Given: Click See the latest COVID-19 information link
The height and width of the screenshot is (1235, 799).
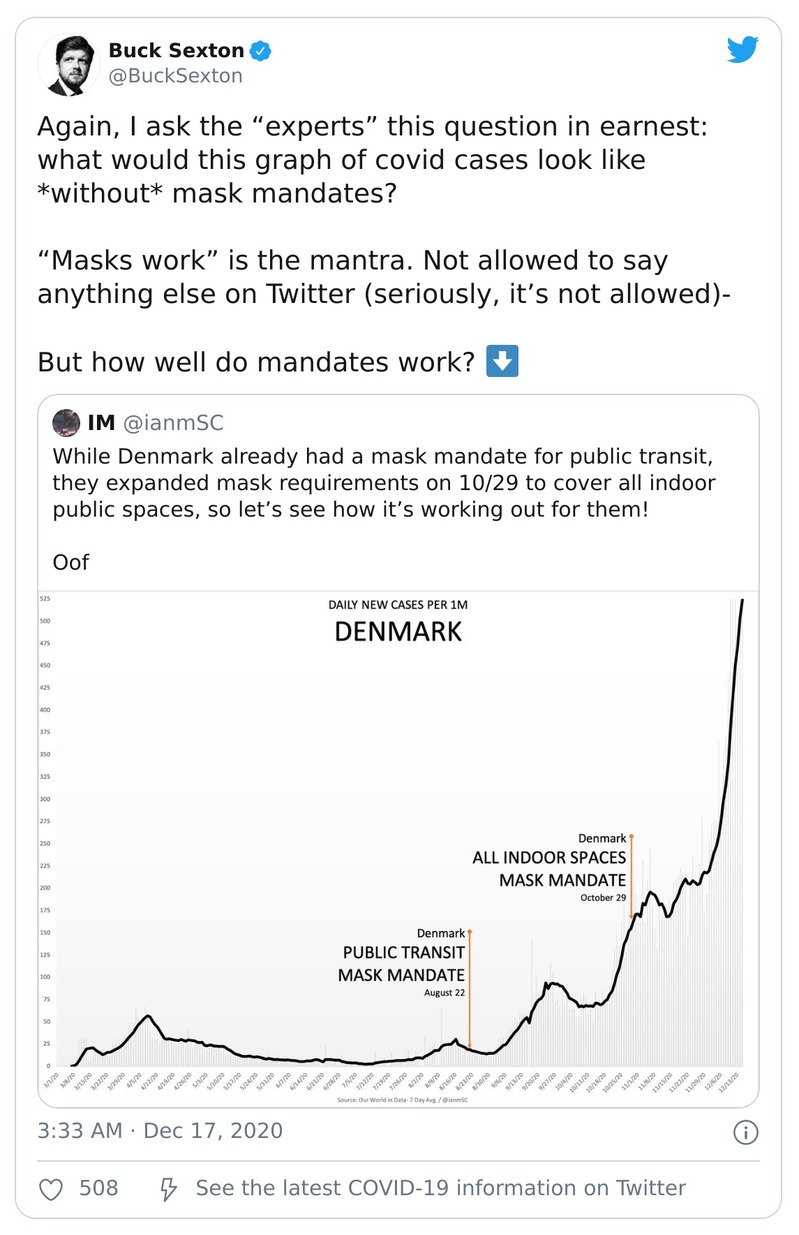Looking at the screenshot, I should coord(440,1188).
